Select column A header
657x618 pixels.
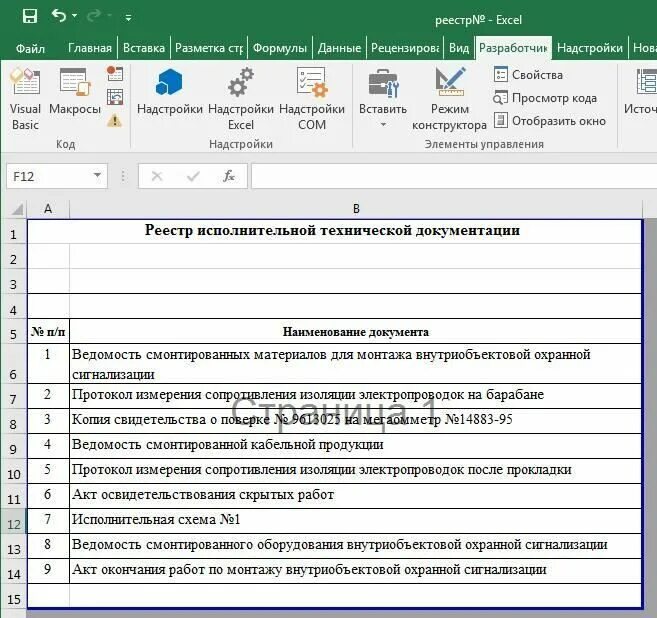click(x=48, y=209)
